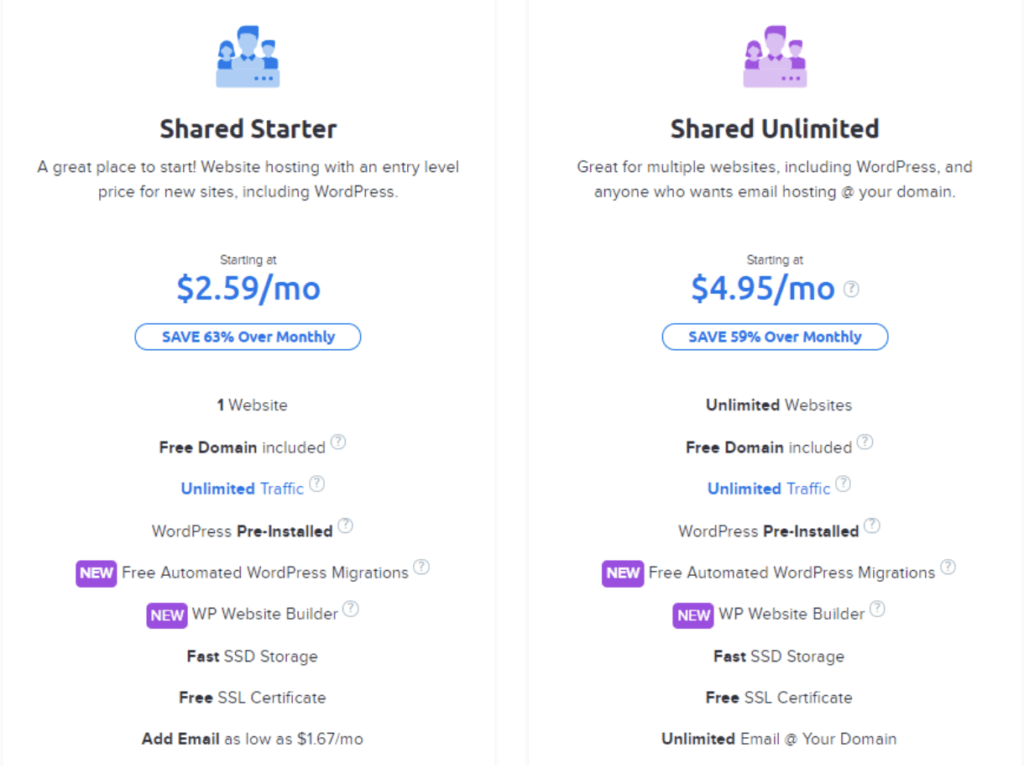Click the Shared Unlimited plan title
The image size is (1024, 769).
(774, 129)
